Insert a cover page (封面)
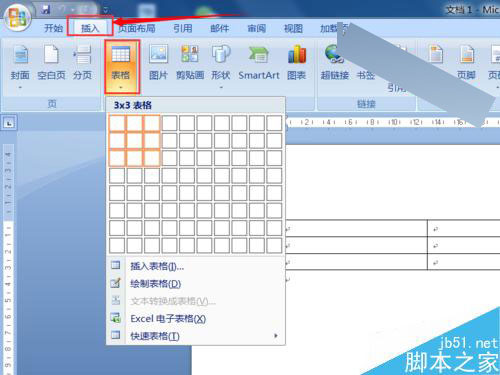500x375 pixels. (20, 67)
